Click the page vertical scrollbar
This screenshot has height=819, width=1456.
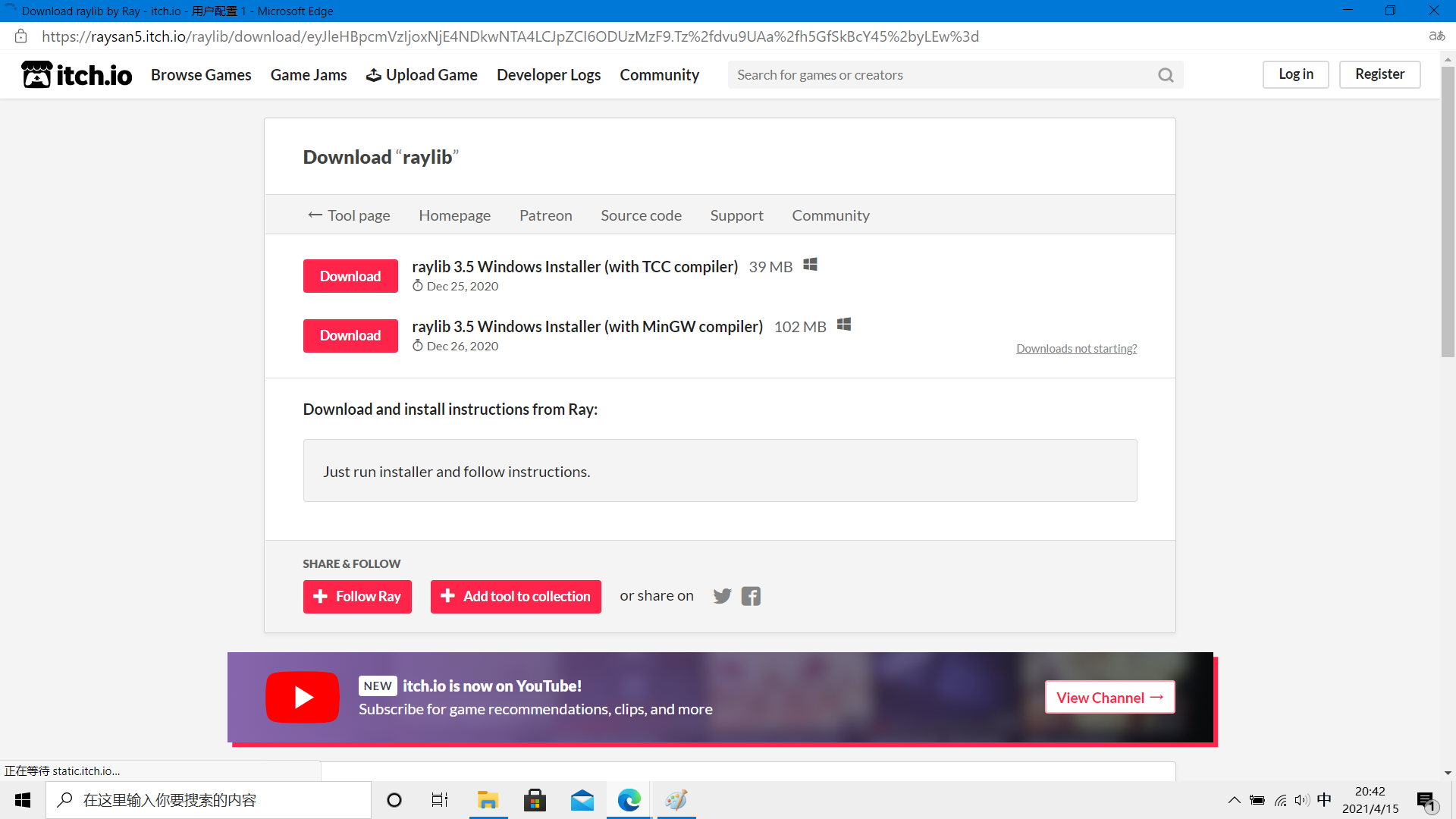click(x=1448, y=212)
